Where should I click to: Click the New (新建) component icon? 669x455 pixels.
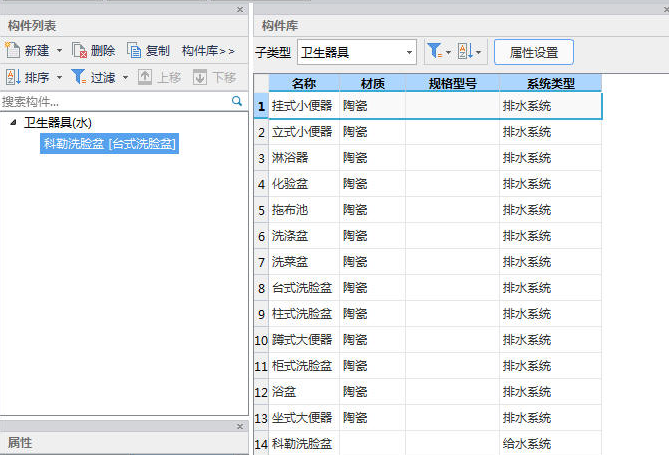tap(13, 50)
